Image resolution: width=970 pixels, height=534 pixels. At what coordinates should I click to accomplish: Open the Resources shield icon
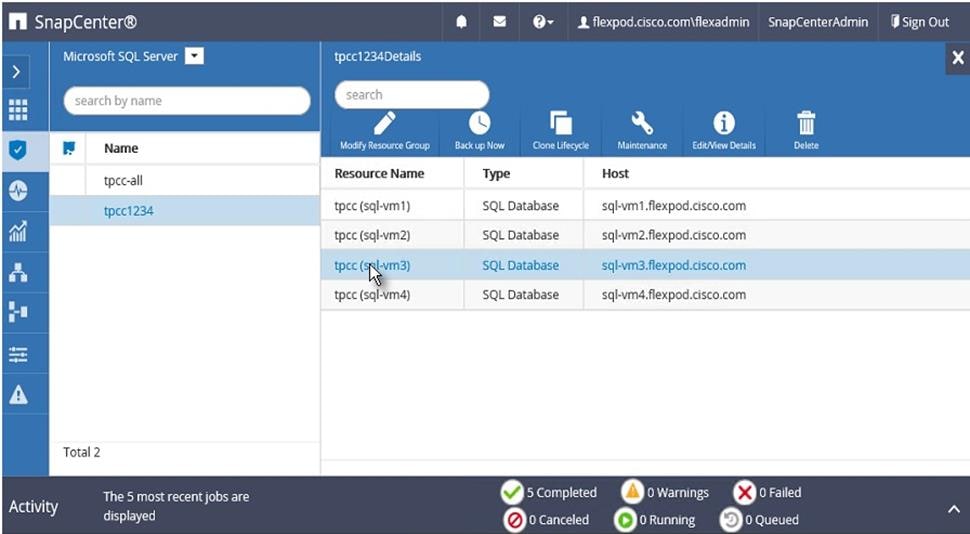point(18,149)
